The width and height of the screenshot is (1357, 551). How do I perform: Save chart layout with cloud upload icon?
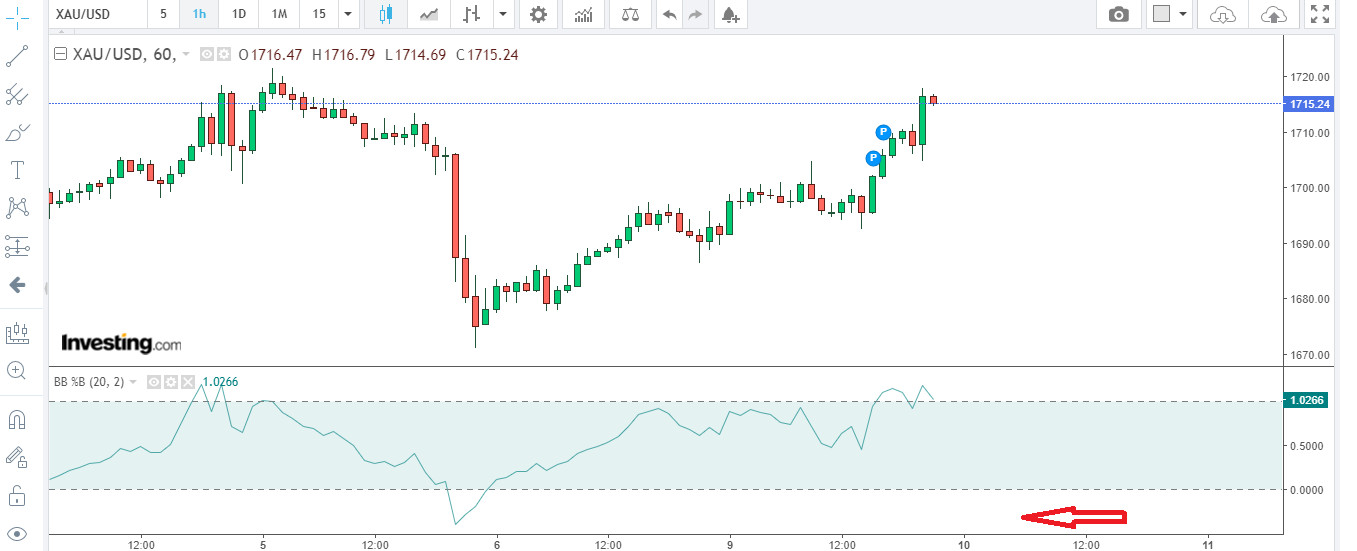pos(1273,14)
